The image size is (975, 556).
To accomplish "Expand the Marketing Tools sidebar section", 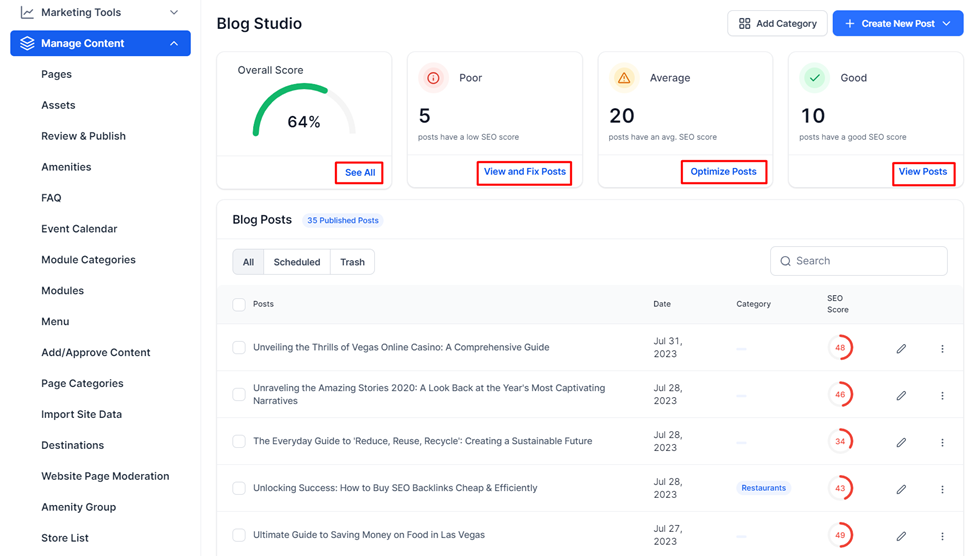I will (100, 12).
